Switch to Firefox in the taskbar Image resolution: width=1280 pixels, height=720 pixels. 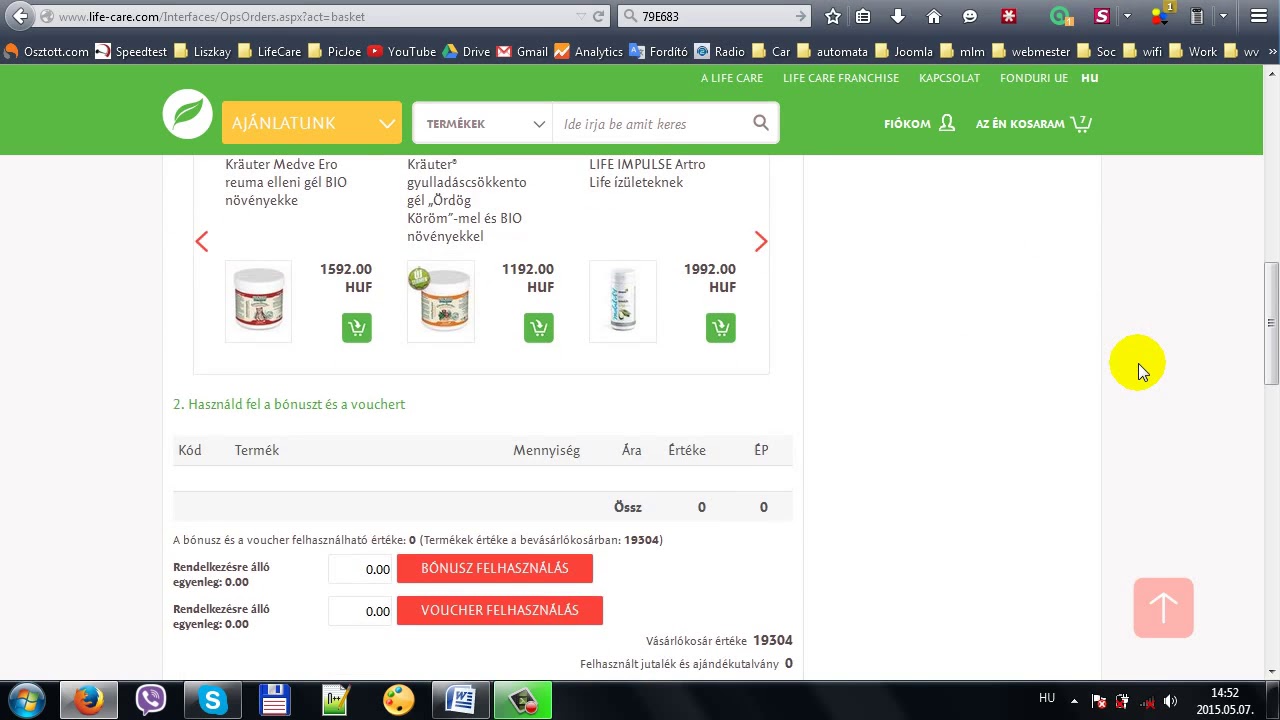tap(88, 700)
